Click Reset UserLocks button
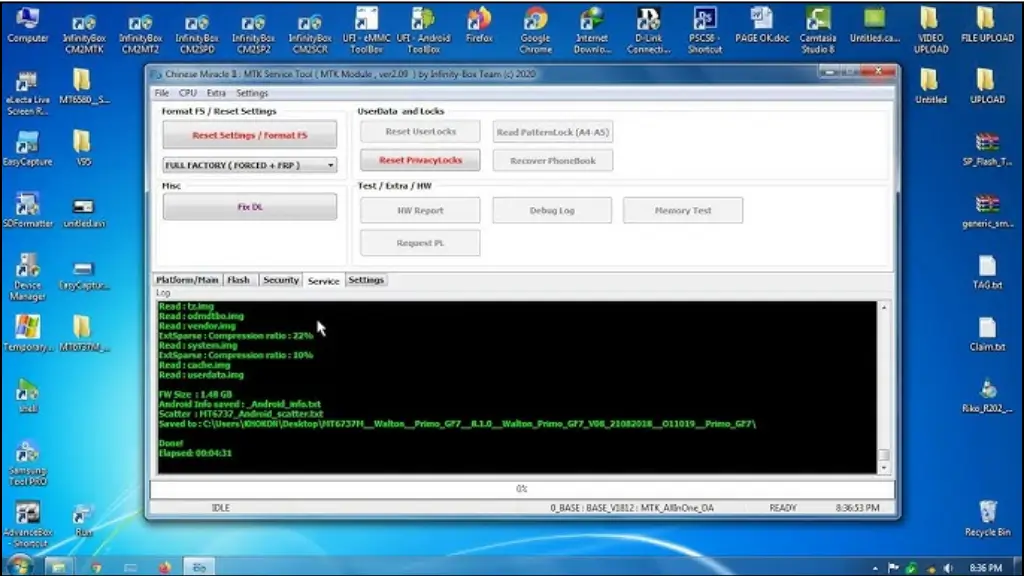The image size is (1024, 576). [420, 131]
